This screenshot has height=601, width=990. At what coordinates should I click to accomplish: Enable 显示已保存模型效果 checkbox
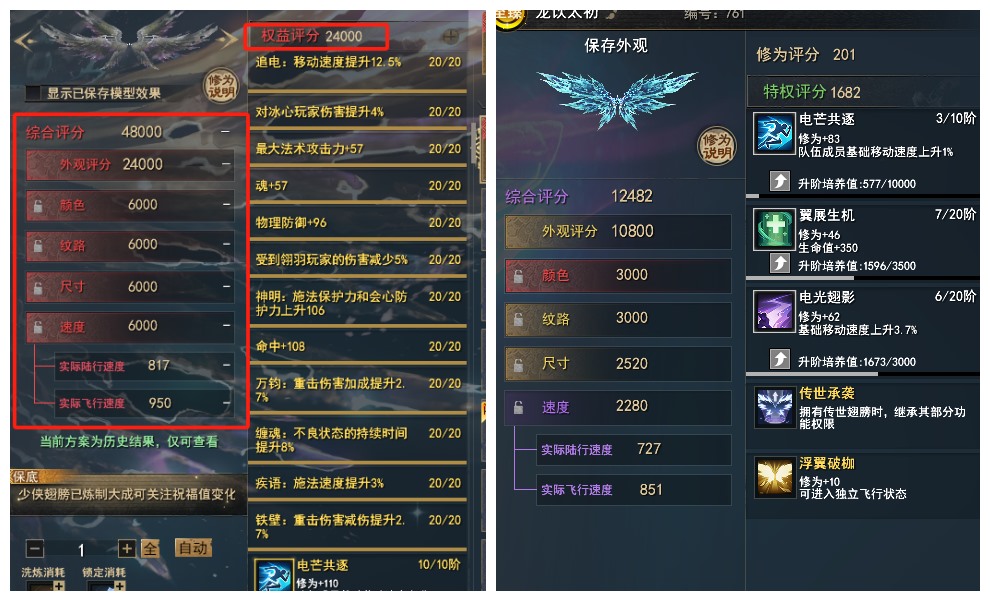pos(33,93)
